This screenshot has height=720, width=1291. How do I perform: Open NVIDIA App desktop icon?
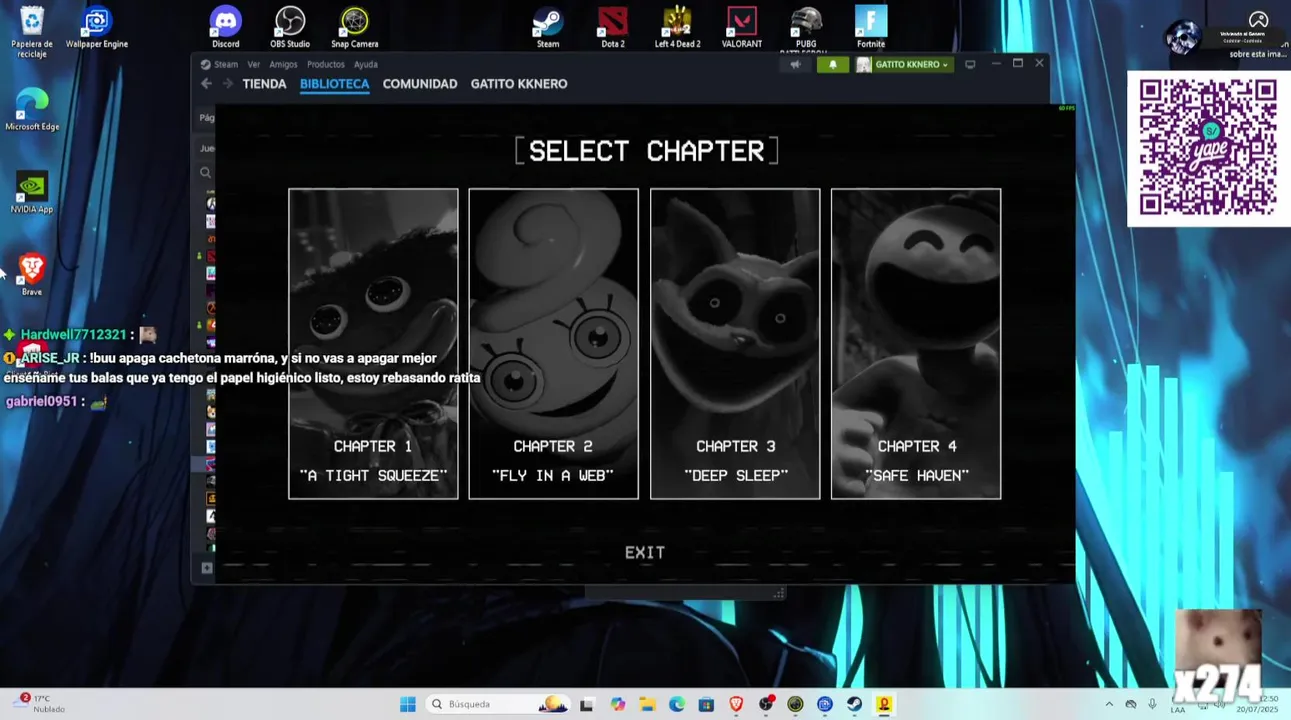tap(32, 192)
